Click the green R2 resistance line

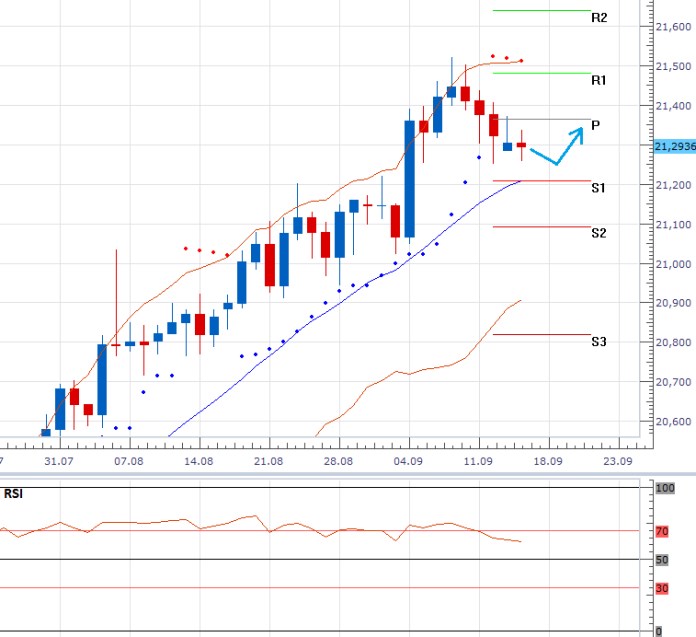tap(542, 10)
